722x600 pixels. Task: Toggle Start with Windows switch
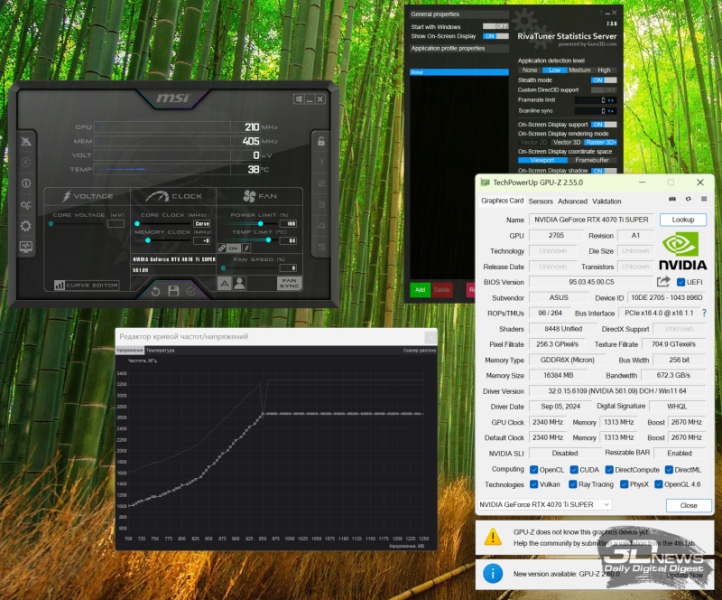[495, 27]
